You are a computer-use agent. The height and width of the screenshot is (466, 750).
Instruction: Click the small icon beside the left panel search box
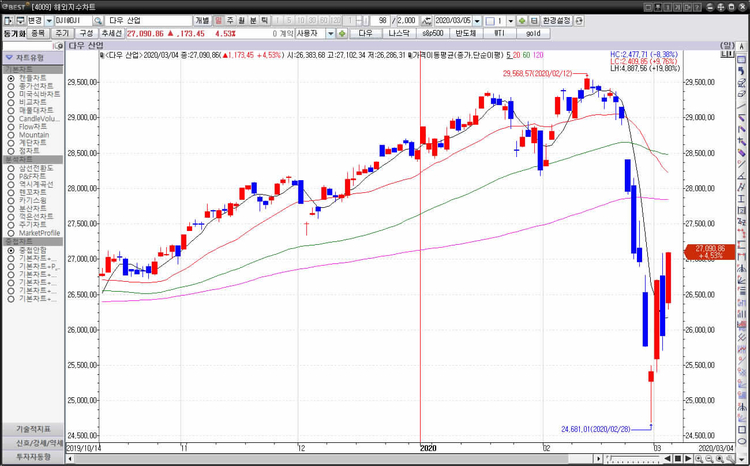click(x=59, y=46)
